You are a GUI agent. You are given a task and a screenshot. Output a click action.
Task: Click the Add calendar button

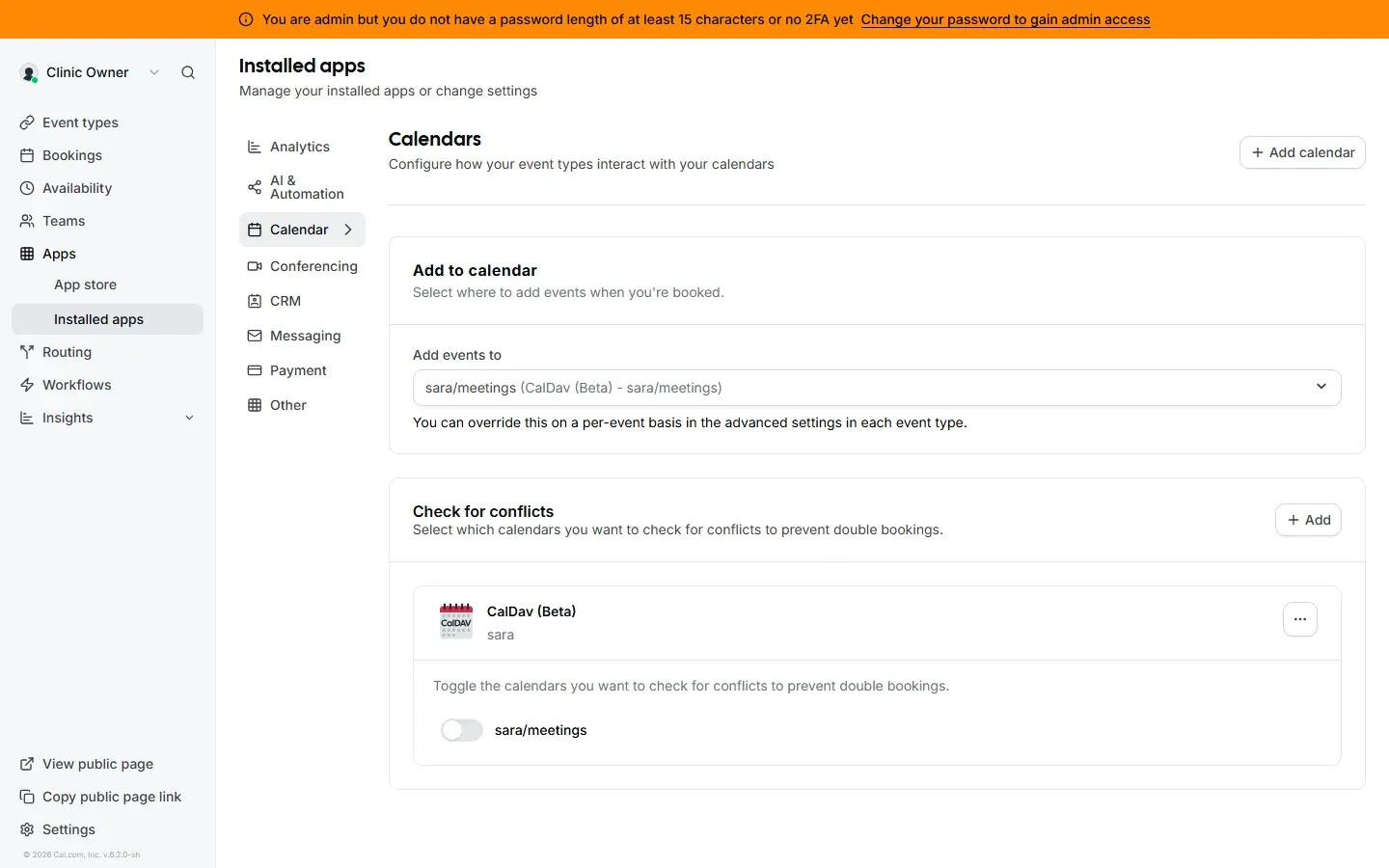click(x=1302, y=152)
